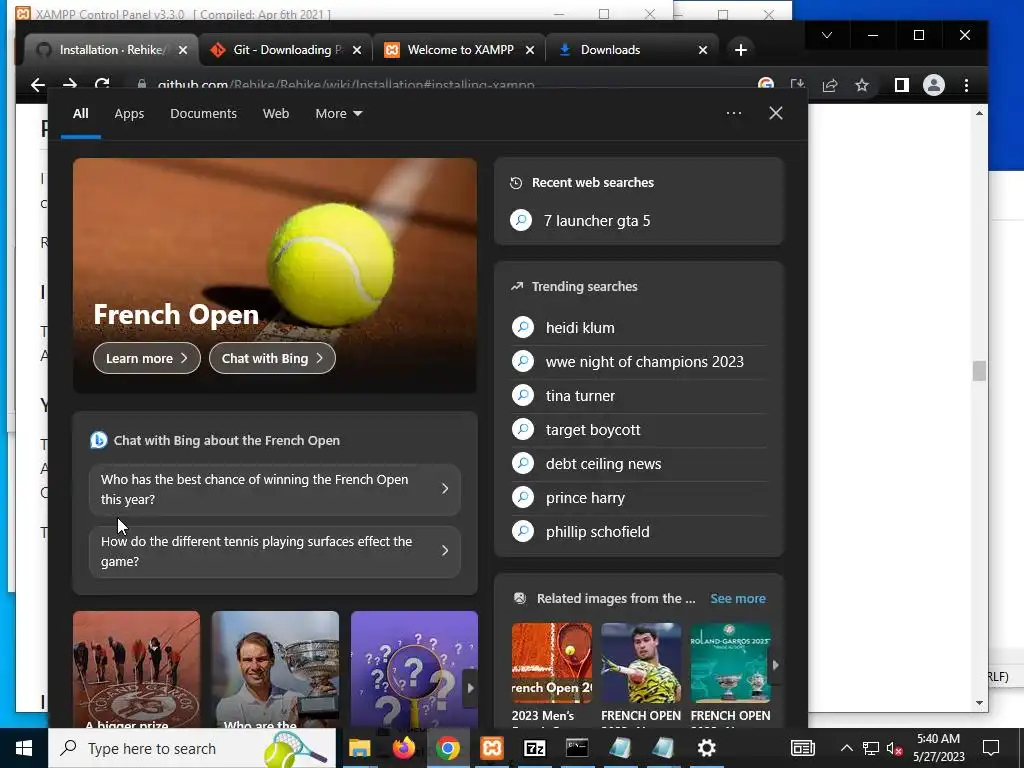Viewport: 1024px width, 768px height.
Task: Search trending 'heidi klum'
Action: pyautogui.click(x=640, y=327)
